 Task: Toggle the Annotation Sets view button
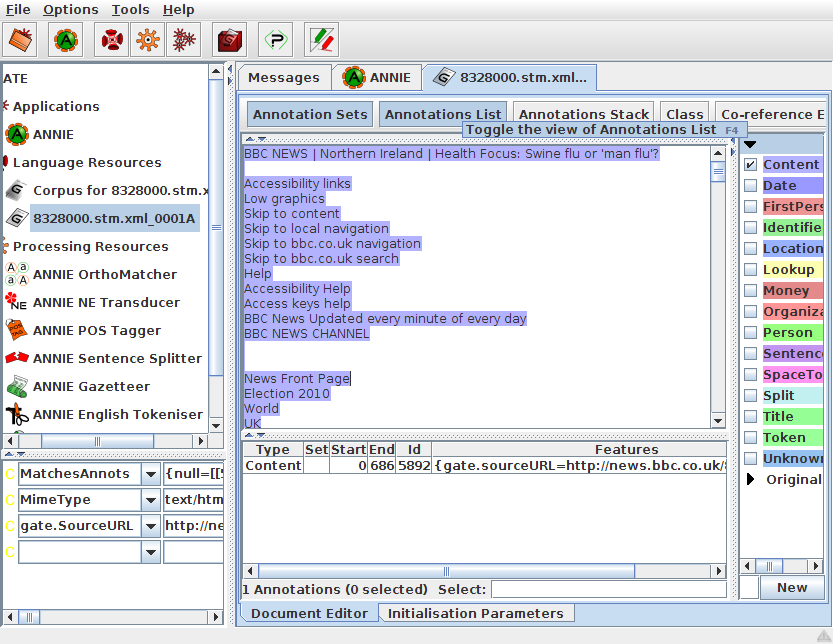point(310,114)
